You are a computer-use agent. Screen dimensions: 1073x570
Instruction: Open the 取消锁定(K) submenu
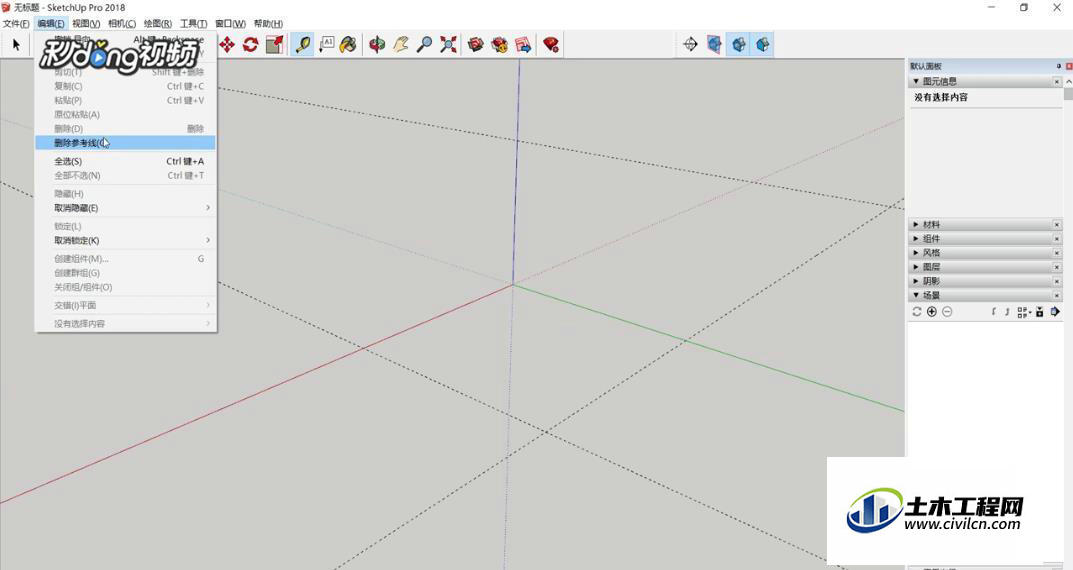(x=125, y=240)
